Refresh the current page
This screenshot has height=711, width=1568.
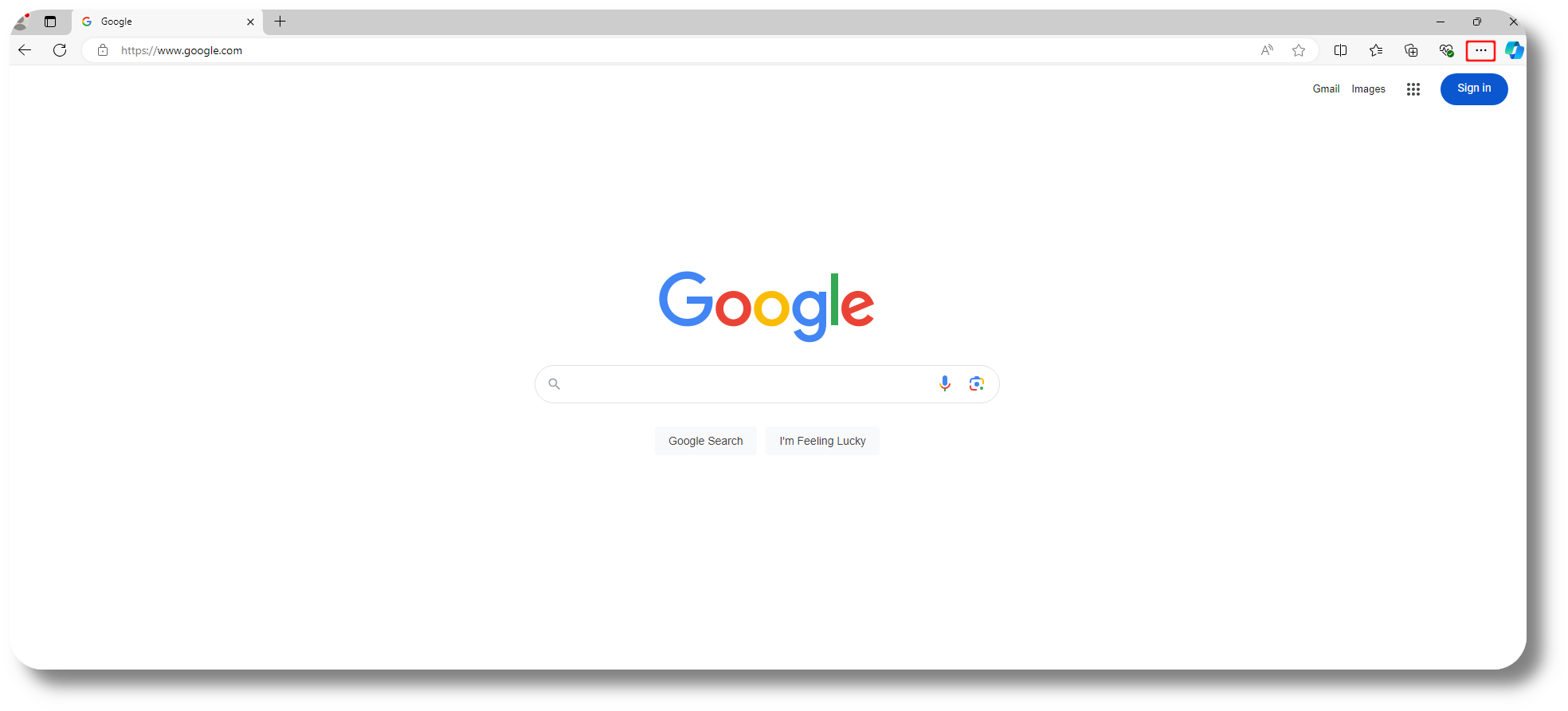[60, 50]
